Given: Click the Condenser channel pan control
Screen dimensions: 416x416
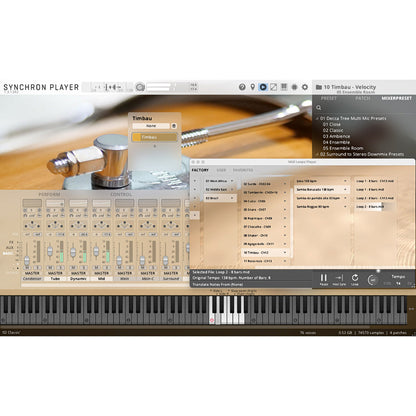Looking at the screenshot, I should coord(32,225).
